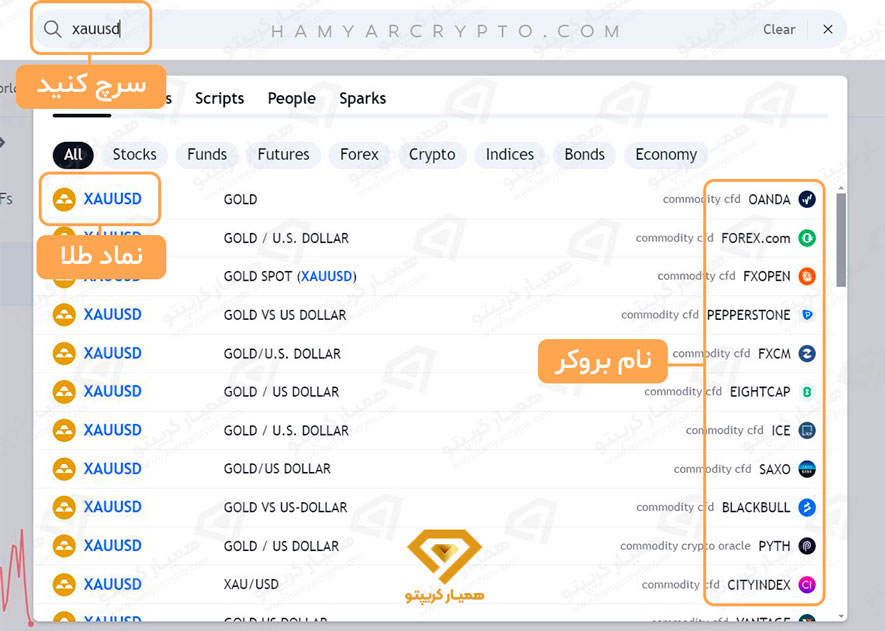Select the Stocks filter chip
Viewport: 885px width, 631px height.
134,154
